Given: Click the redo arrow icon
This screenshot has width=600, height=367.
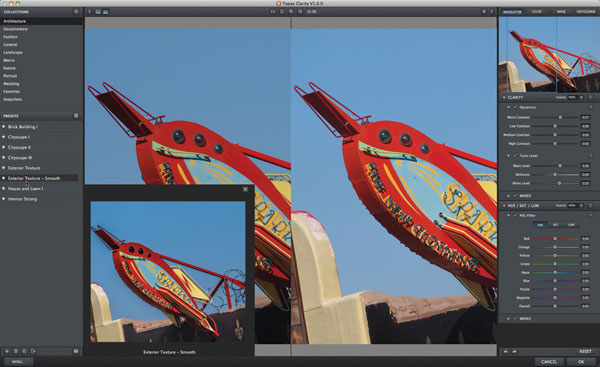Looking at the screenshot, I should point(514,351).
